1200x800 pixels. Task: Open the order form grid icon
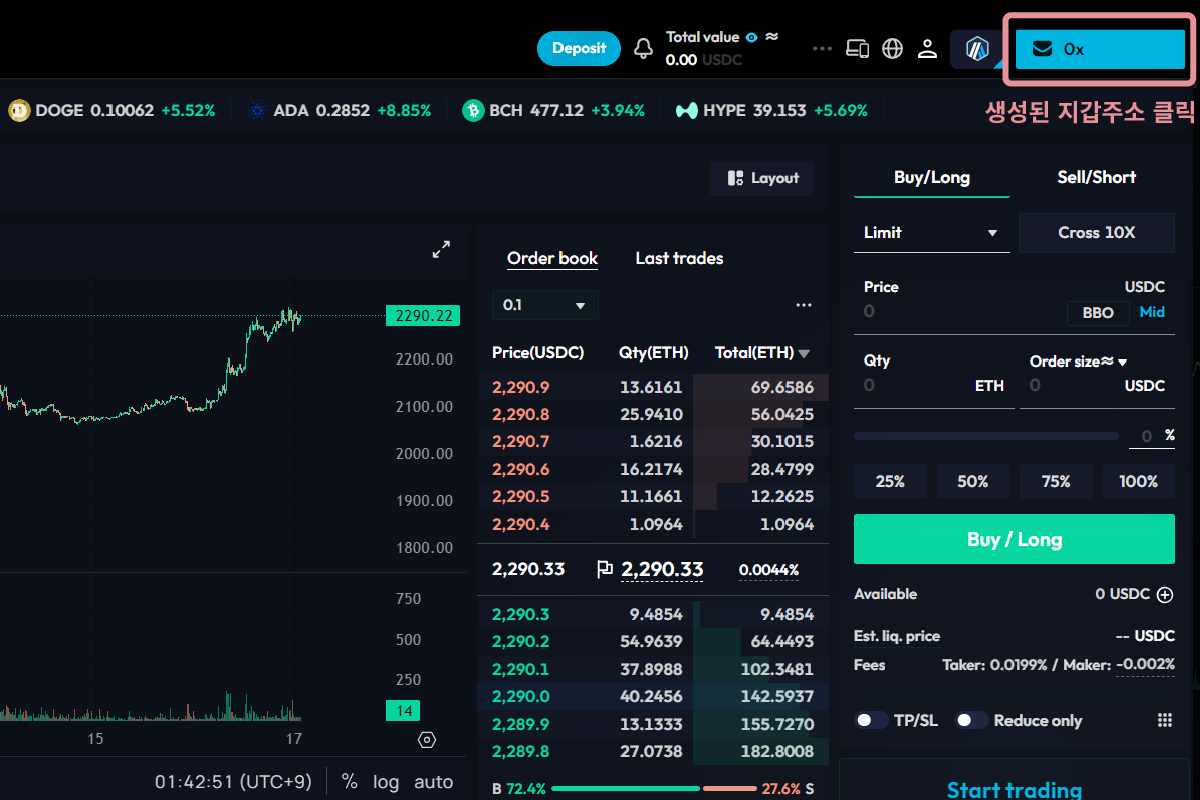(1164, 721)
